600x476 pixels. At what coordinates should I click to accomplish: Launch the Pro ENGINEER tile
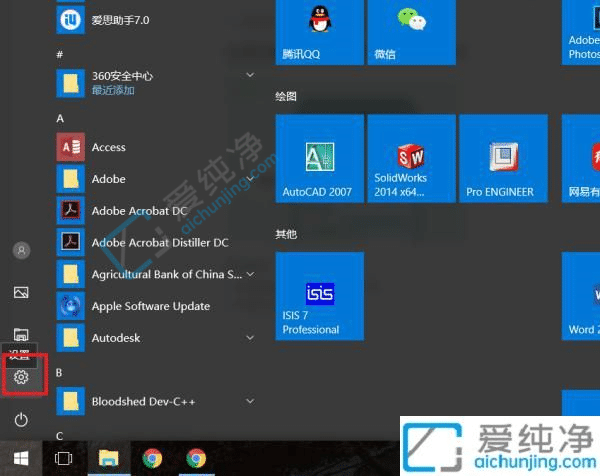point(504,158)
